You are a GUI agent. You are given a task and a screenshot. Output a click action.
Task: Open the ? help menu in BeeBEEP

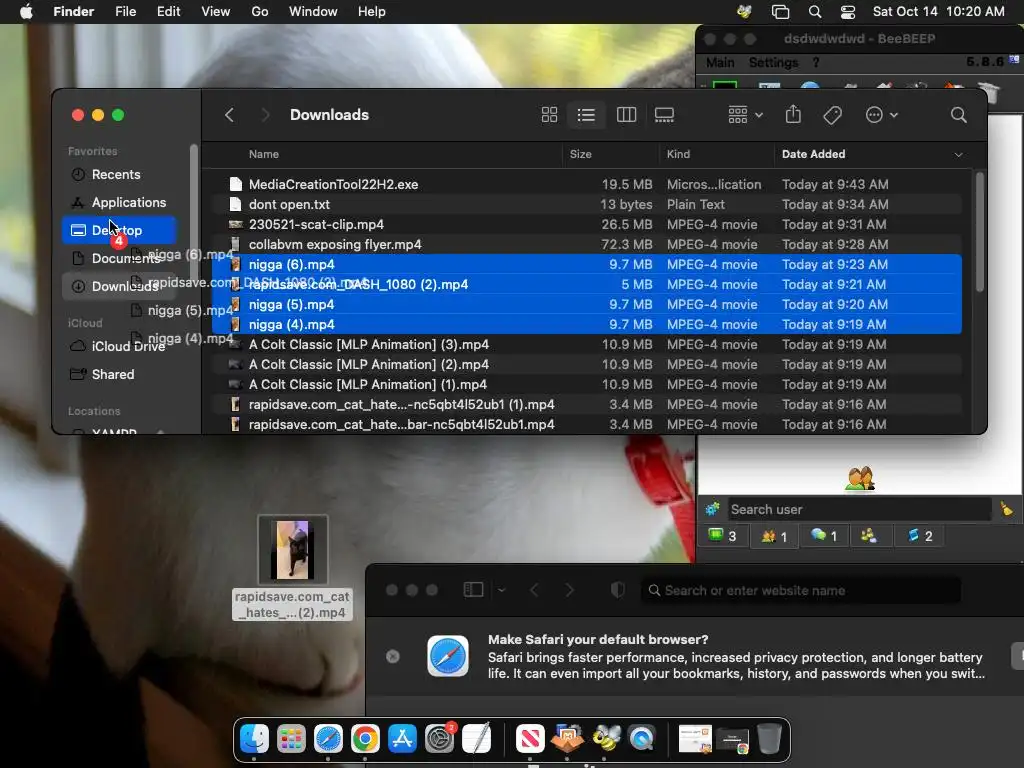816,63
